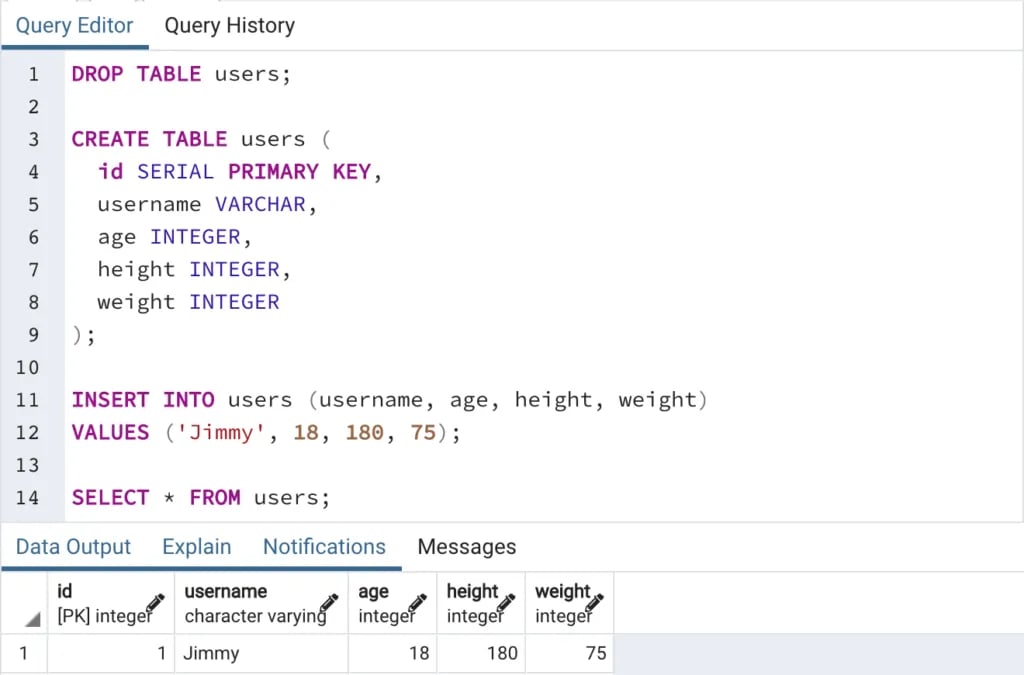
Task: Click the 'username VARCHAR,' line
Action: [x=207, y=204]
